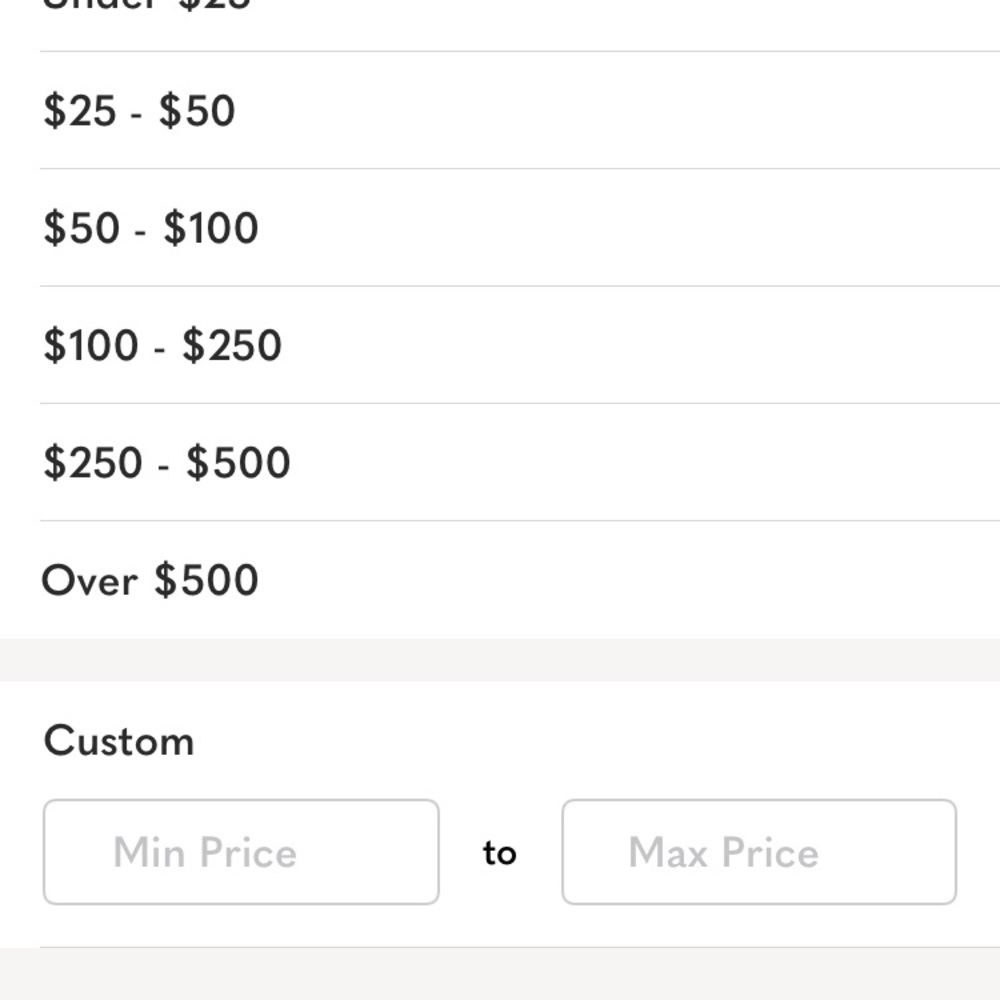Image resolution: width=1000 pixels, height=1000 pixels.
Task: Filter by Over $500
Action: coord(150,580)
